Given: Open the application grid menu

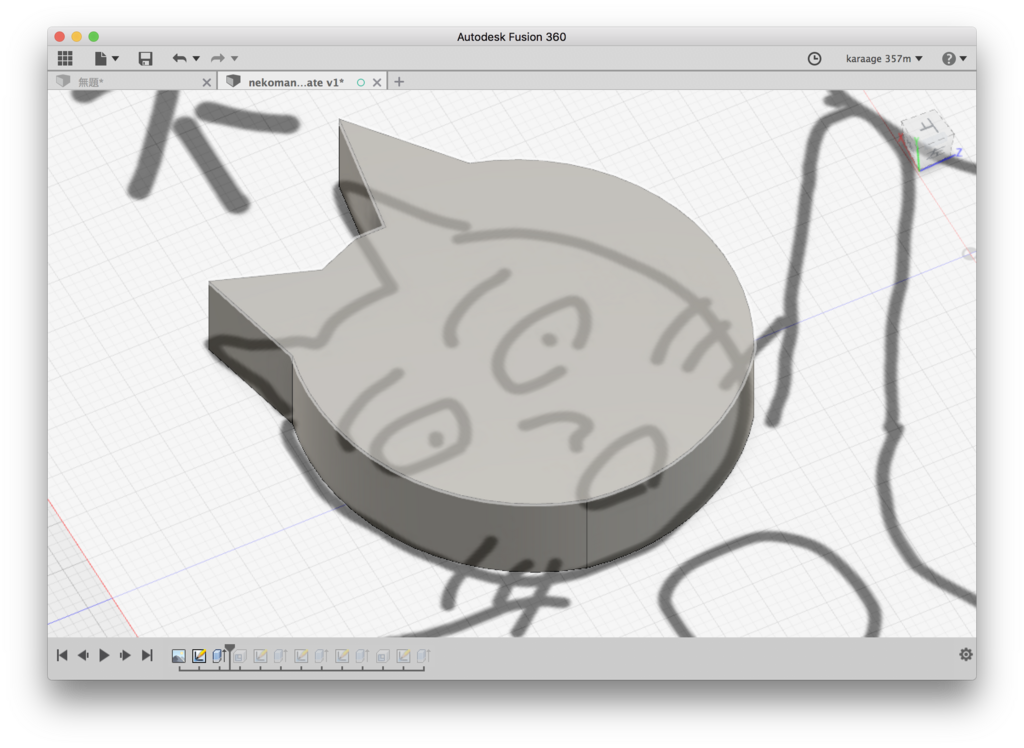Looking at the screenshot, I should (x=64, y=58).
